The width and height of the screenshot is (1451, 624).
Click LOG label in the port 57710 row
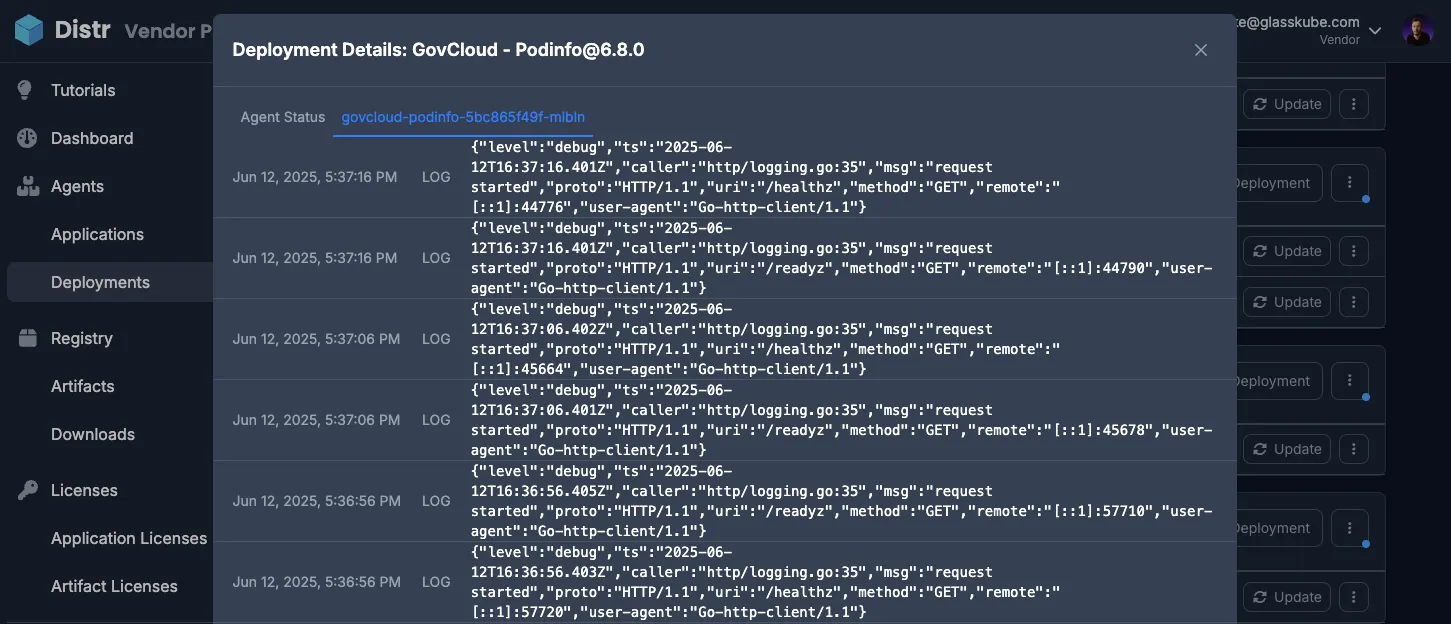[x=436, y=501]
